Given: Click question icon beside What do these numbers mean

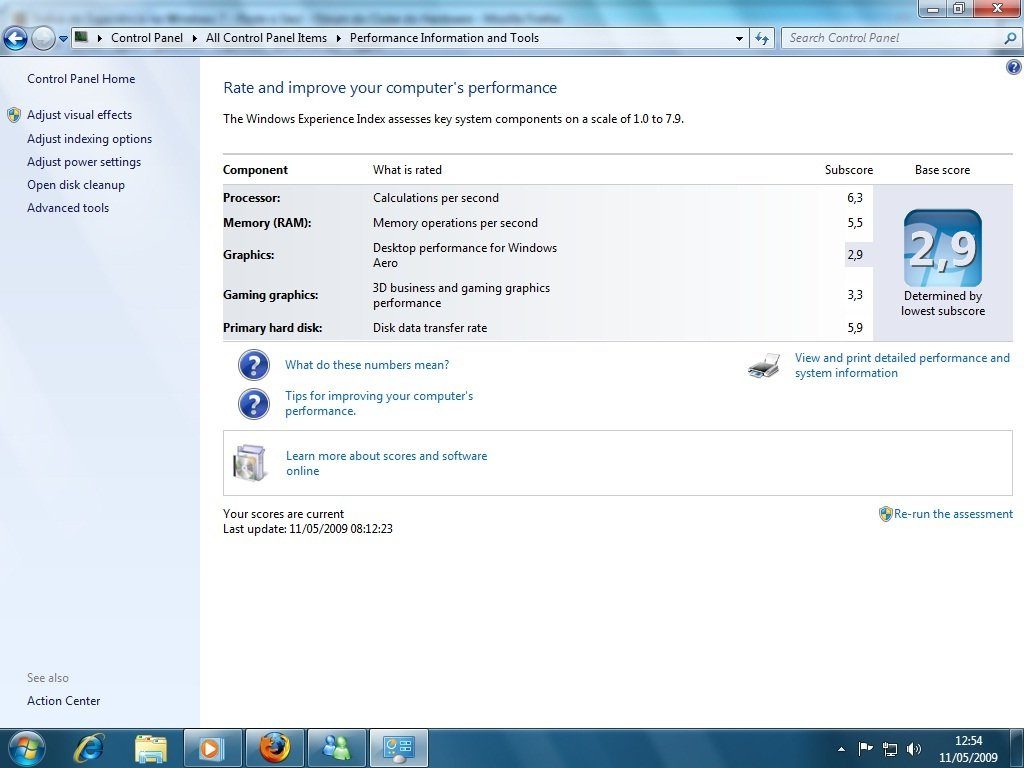Looking at the screenshot, I should pyautogui.click(x=253, y=365).
